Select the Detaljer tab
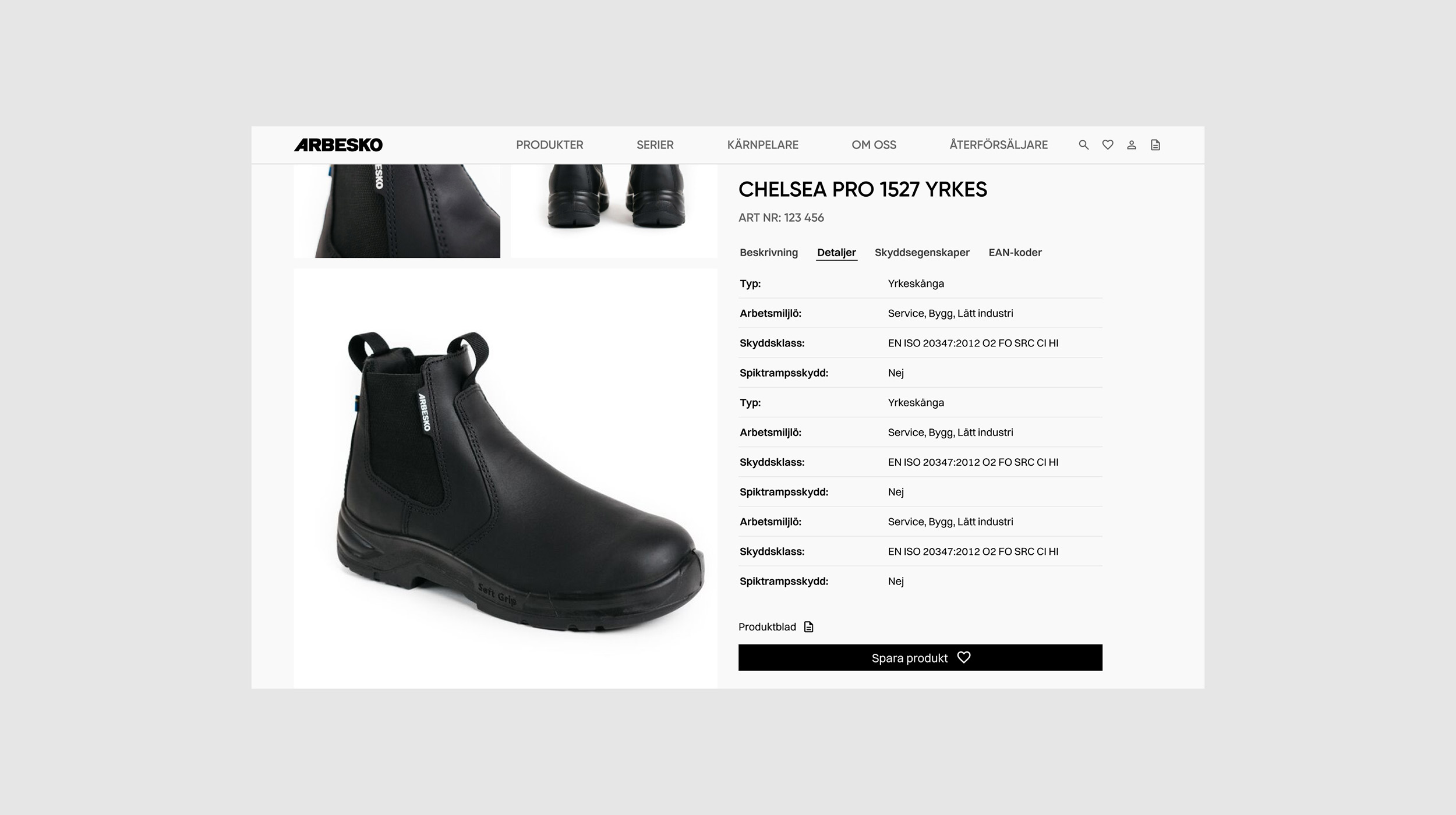Screen dimensions: 1456x815 [x=836, y=253]
